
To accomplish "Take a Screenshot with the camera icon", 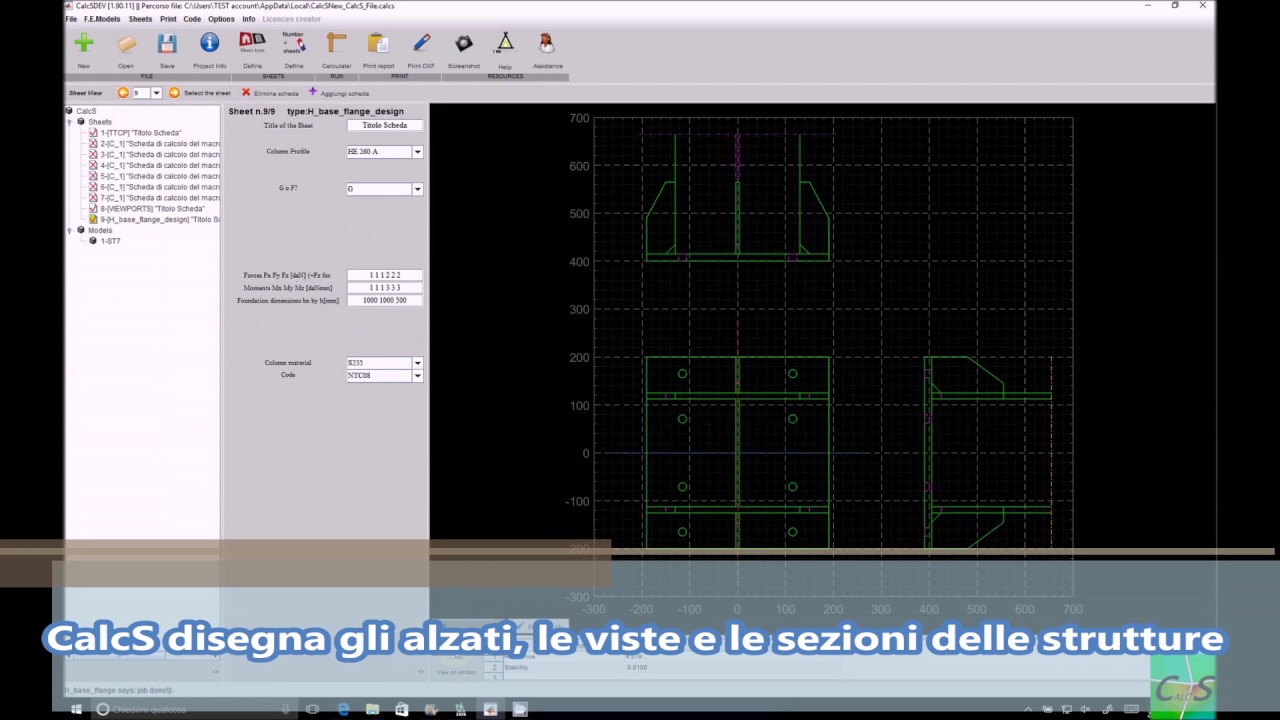I will tap(463, 43).
